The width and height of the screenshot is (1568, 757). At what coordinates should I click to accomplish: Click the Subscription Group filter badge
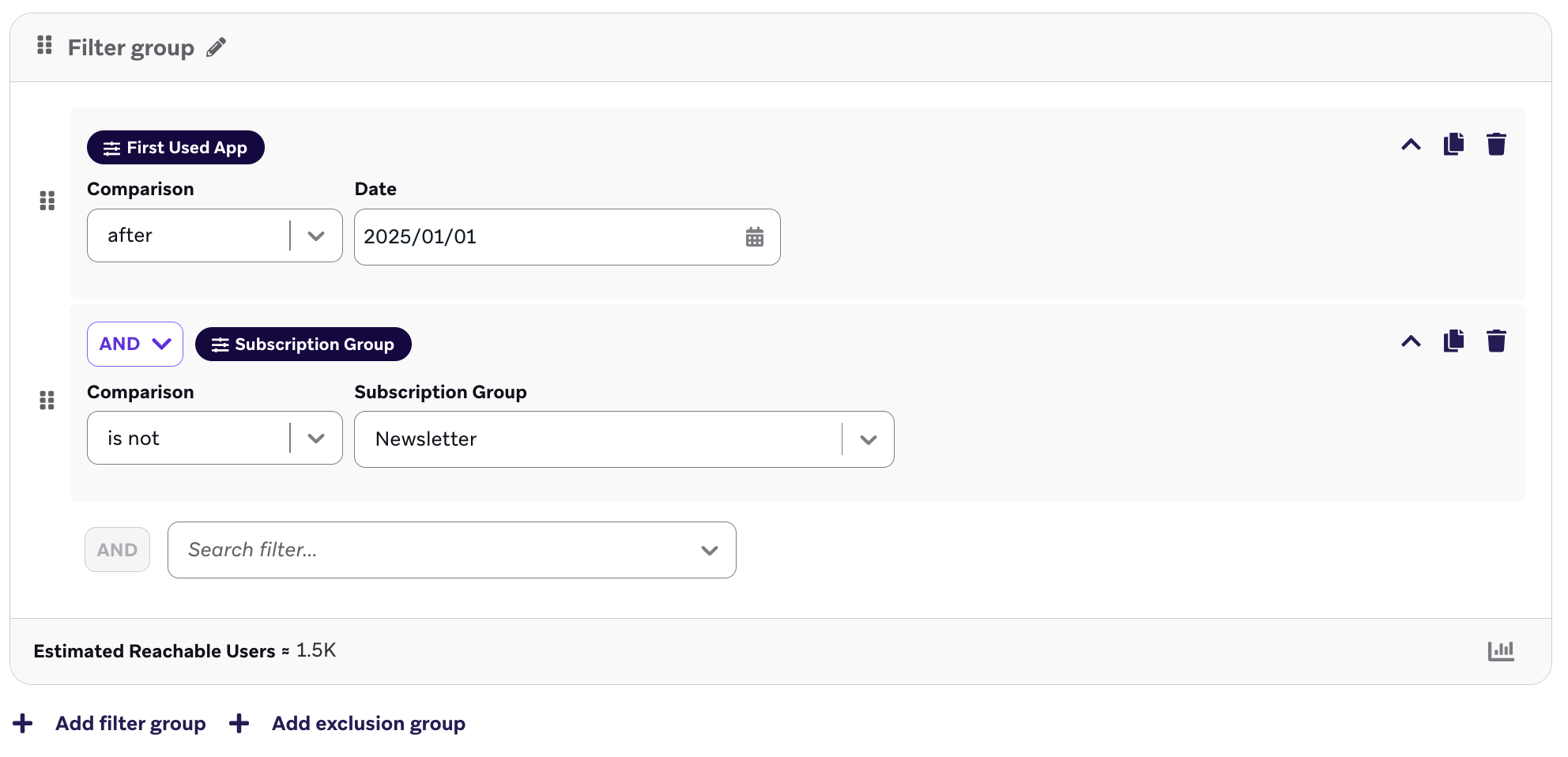point(303,345)
